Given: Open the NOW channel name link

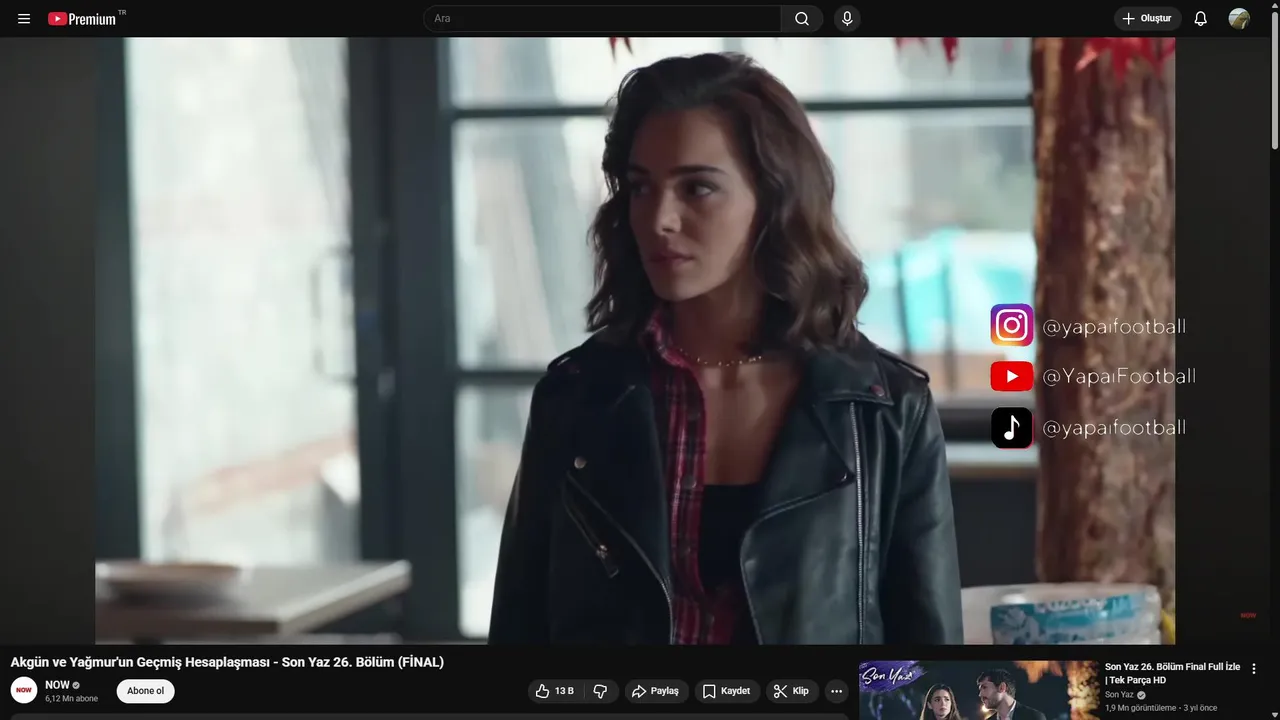Looking at the screenshot, I should pos(57,685).
